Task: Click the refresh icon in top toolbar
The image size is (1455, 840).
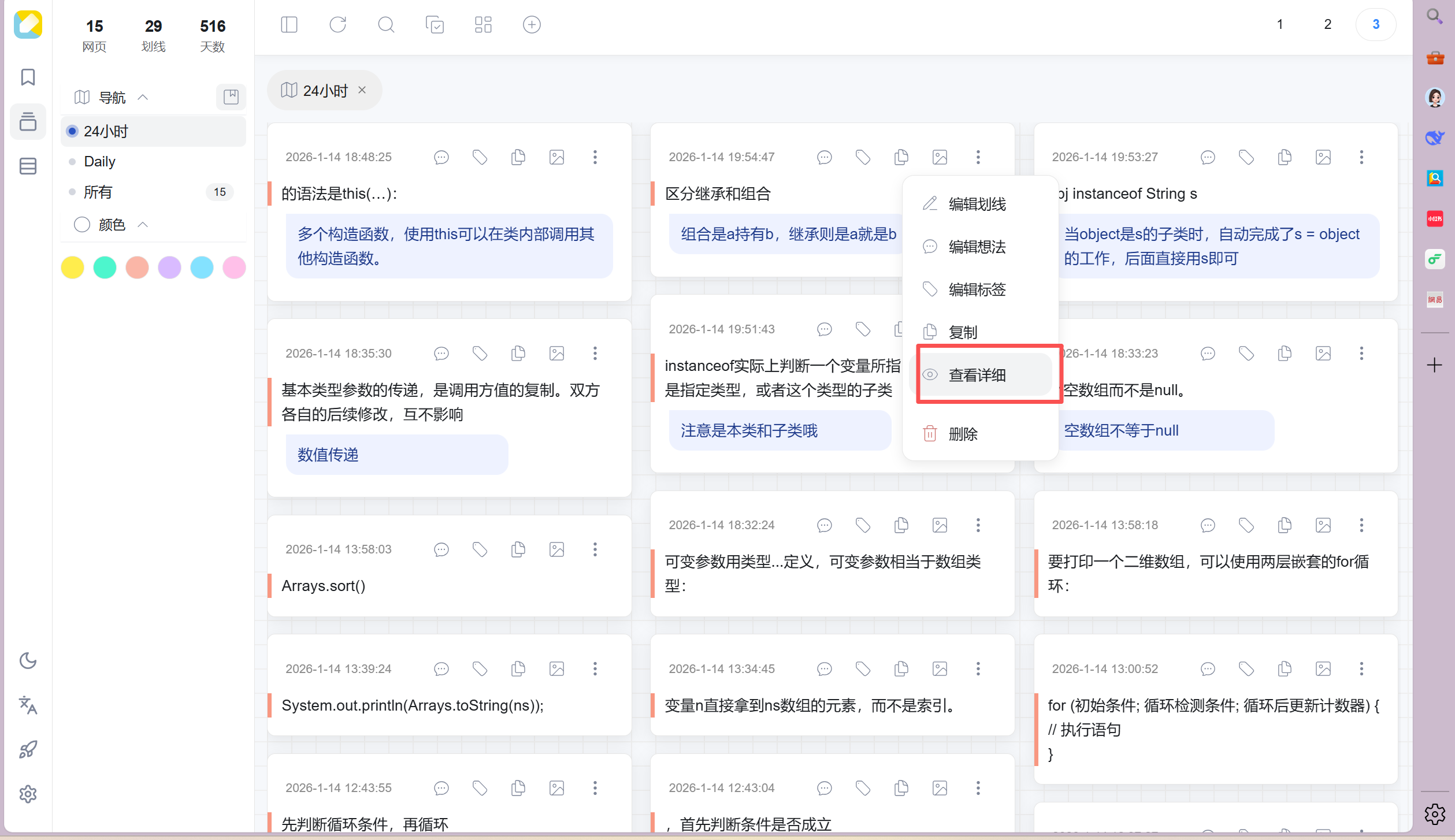Action: click(x=337, y=24)
